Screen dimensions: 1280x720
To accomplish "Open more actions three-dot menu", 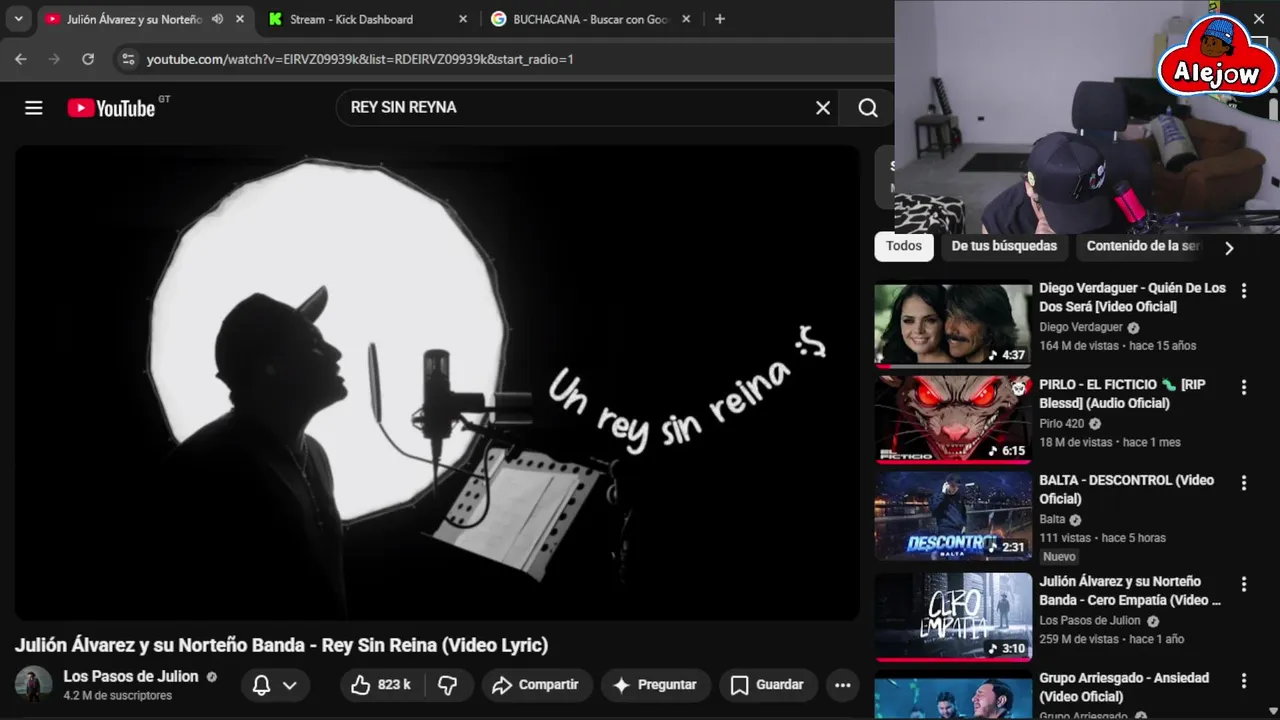I will tap(843, 685).
